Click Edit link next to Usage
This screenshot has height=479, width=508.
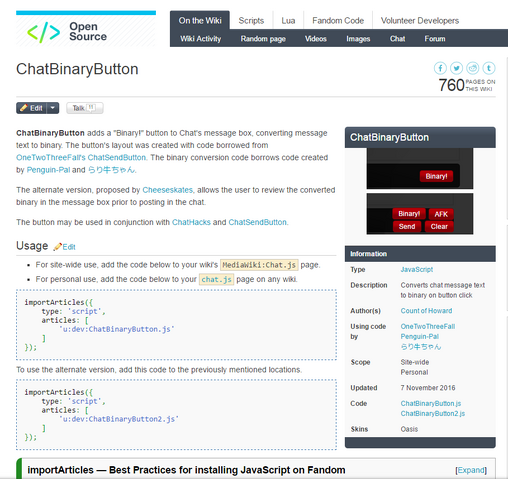[69, 247]
